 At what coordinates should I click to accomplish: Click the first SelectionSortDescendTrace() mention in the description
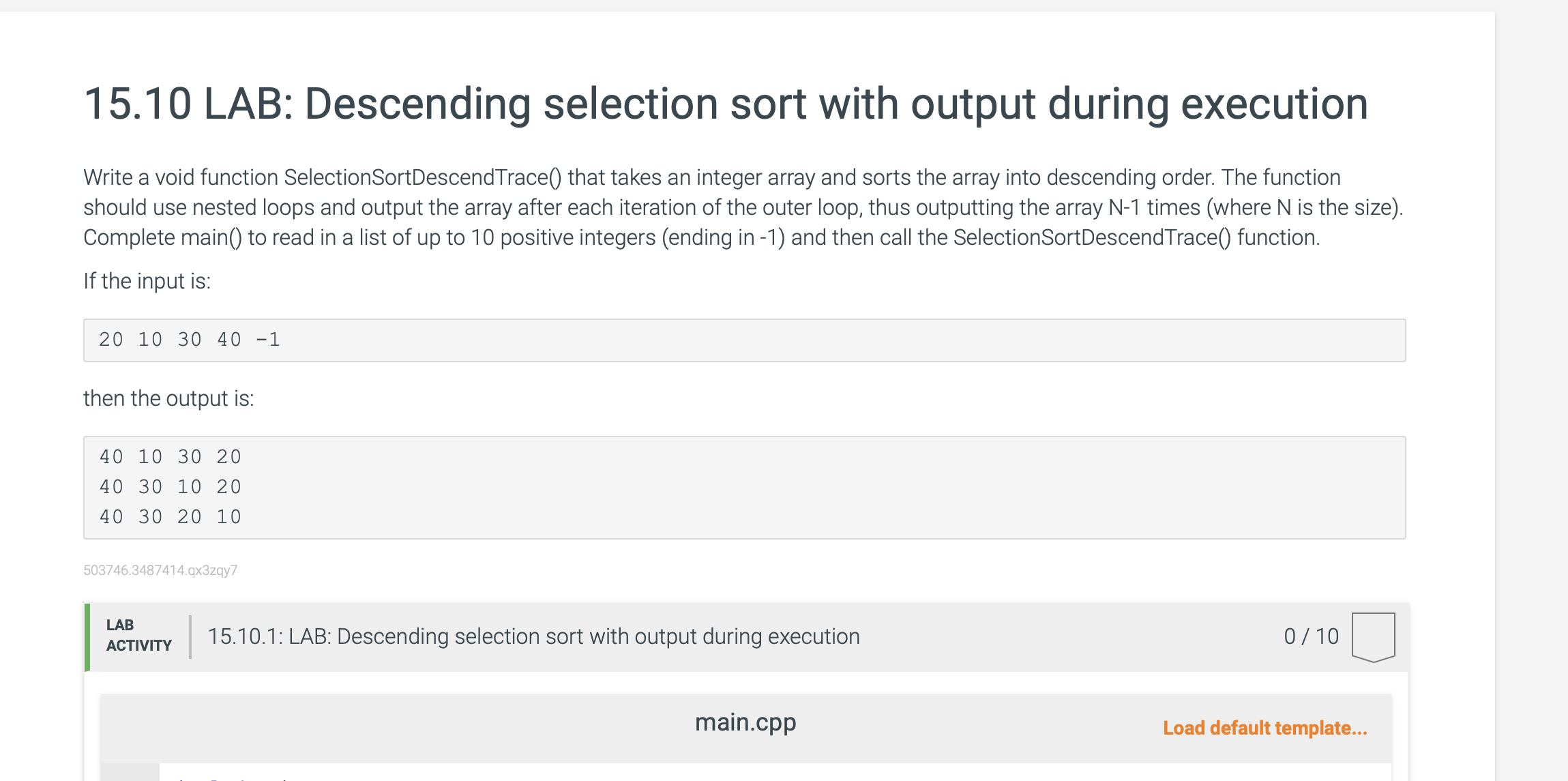click(423, 177)
